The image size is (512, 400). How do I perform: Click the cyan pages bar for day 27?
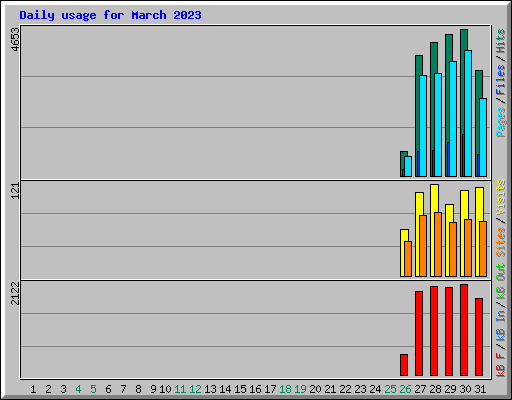pos(423,126)
